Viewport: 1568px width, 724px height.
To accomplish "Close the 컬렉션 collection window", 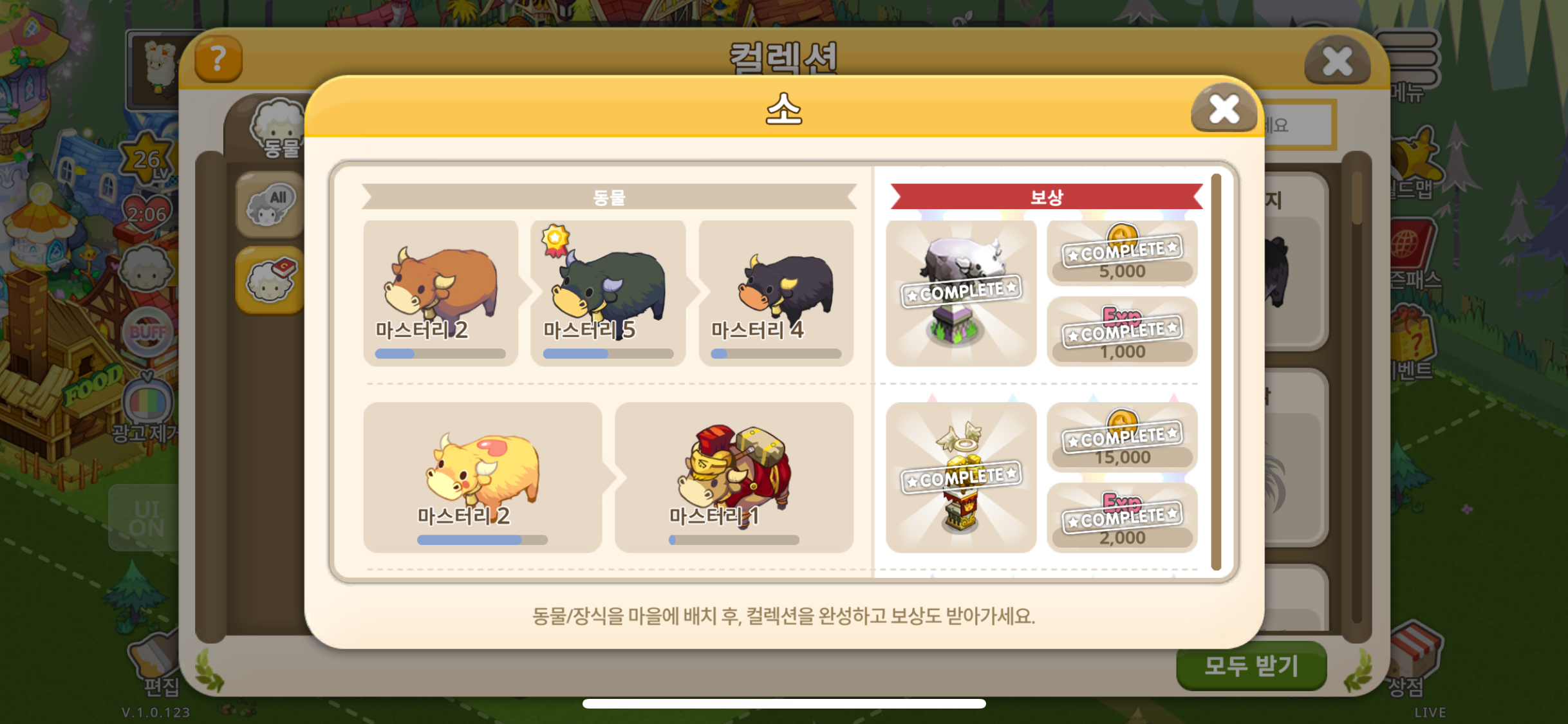I will (1338, 61).
